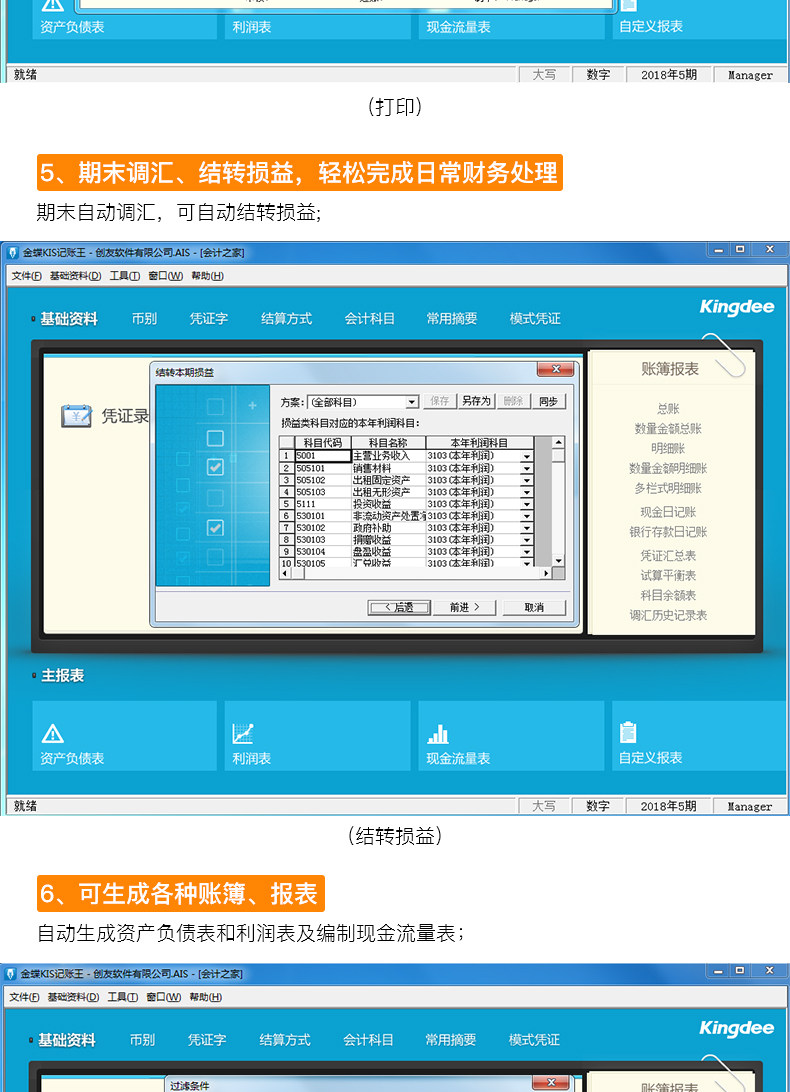Click the 取消 button
This screenshot has height=1092, width=790.
(x=534, y=607)
